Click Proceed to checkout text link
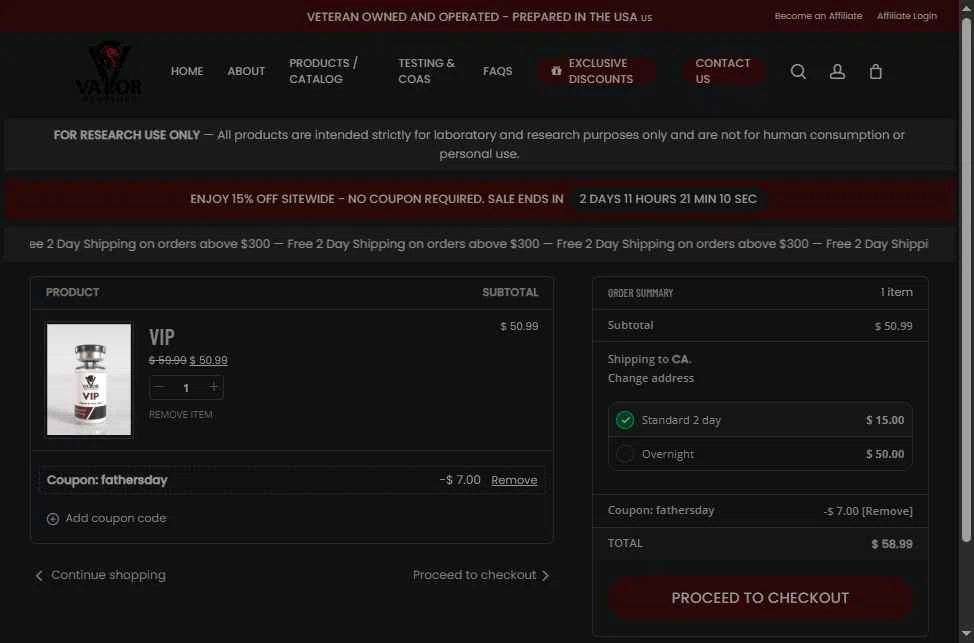Viewport: 974px width, 643px height. pyautogui.click(x=474, y=575)
